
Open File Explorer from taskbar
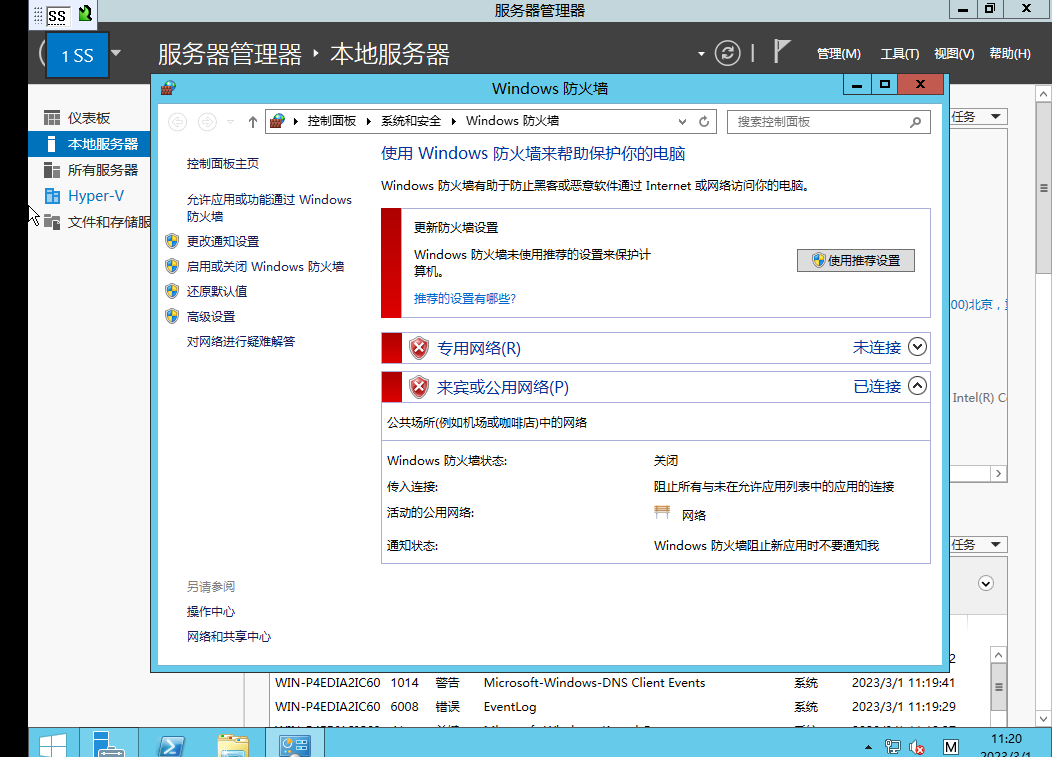[233, 745]
